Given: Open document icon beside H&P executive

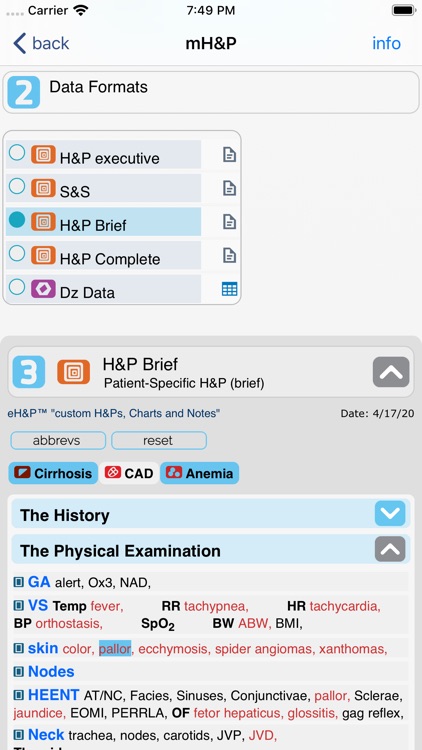Looking at the screenshot, I should tap(230, 154).
